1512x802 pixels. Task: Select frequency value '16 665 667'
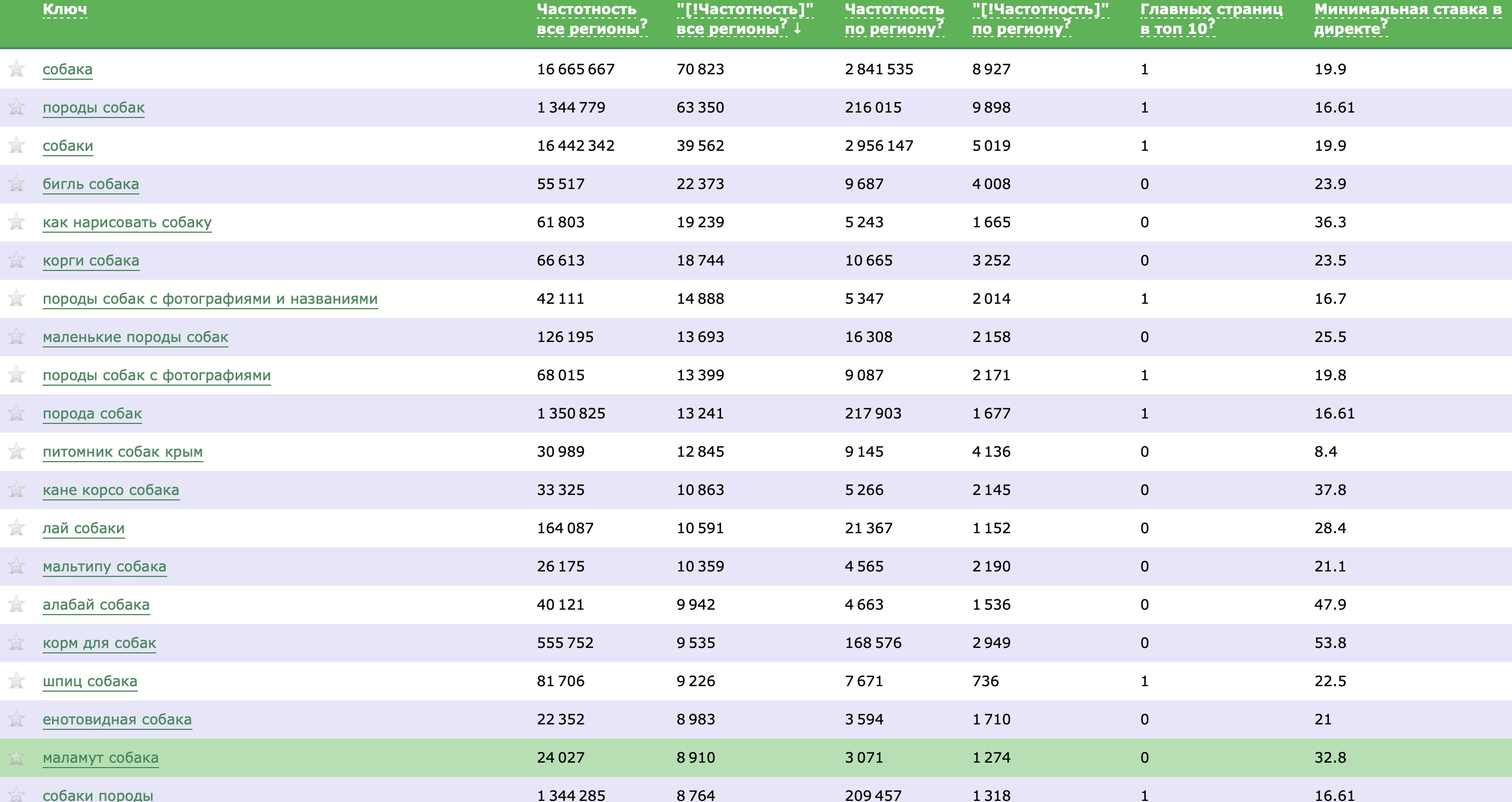click(575, 69)
